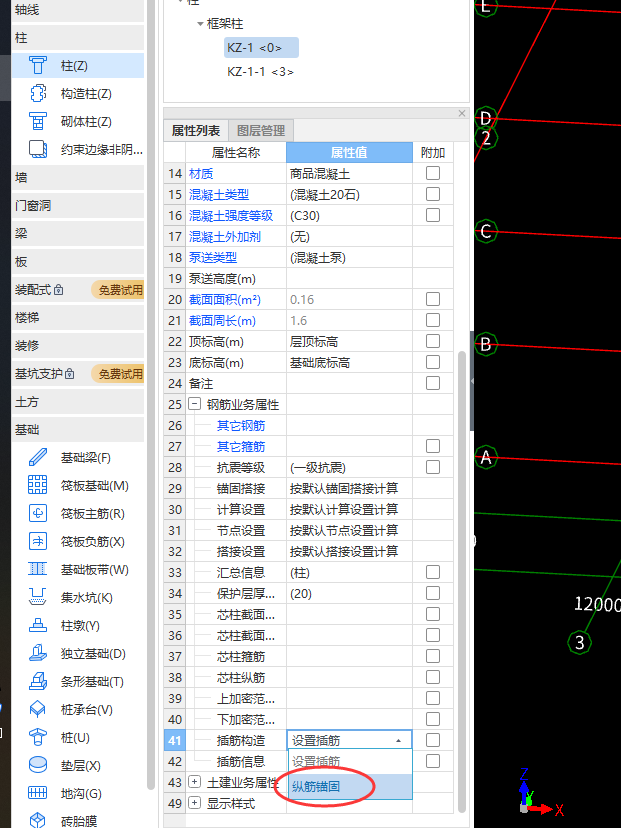
Task: Collapse the 框架柱 tree node
Action: tap(200, 24)
